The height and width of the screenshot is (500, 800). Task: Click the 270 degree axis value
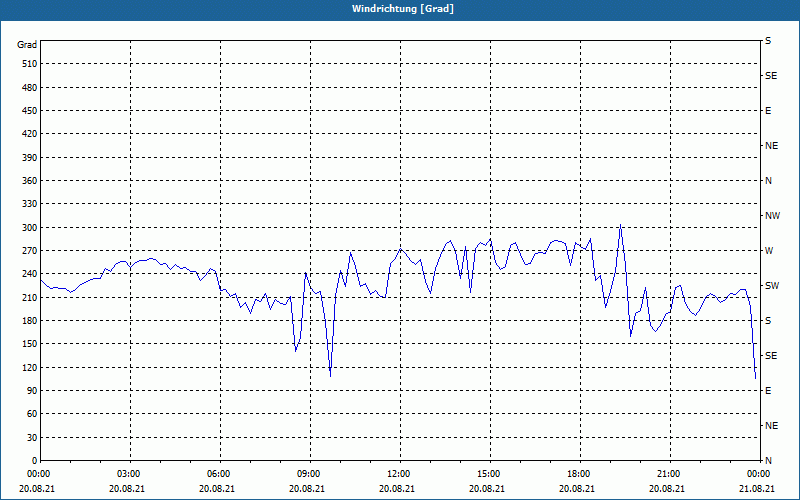[29, 251]
